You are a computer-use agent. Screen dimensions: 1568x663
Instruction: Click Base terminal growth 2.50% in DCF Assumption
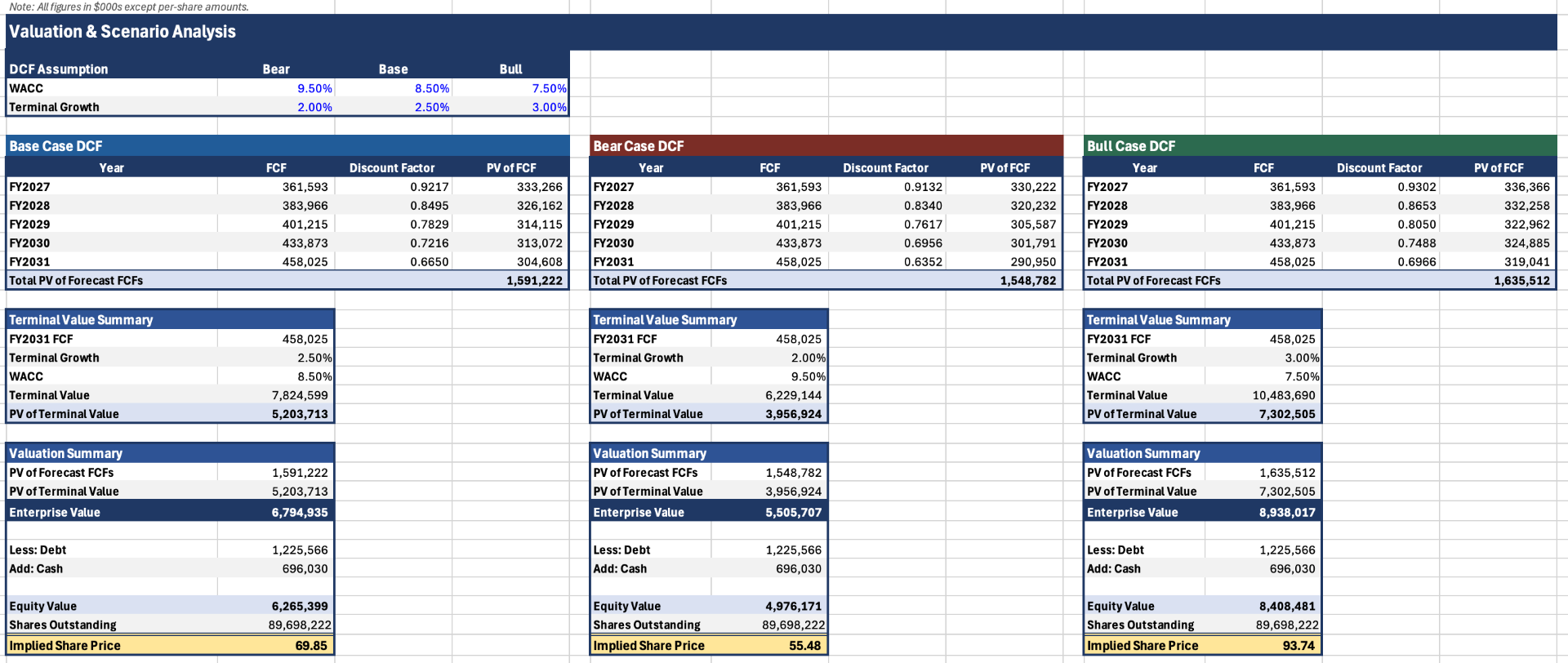(x=432, y=107)
